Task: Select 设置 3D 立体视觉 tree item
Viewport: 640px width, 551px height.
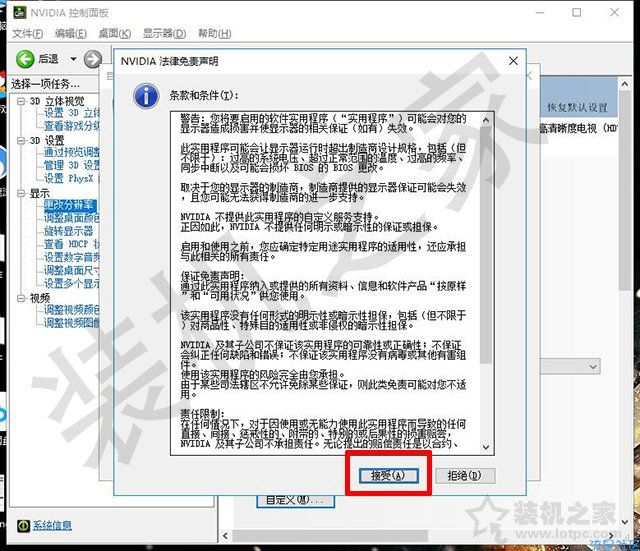Action: (71, 113)
